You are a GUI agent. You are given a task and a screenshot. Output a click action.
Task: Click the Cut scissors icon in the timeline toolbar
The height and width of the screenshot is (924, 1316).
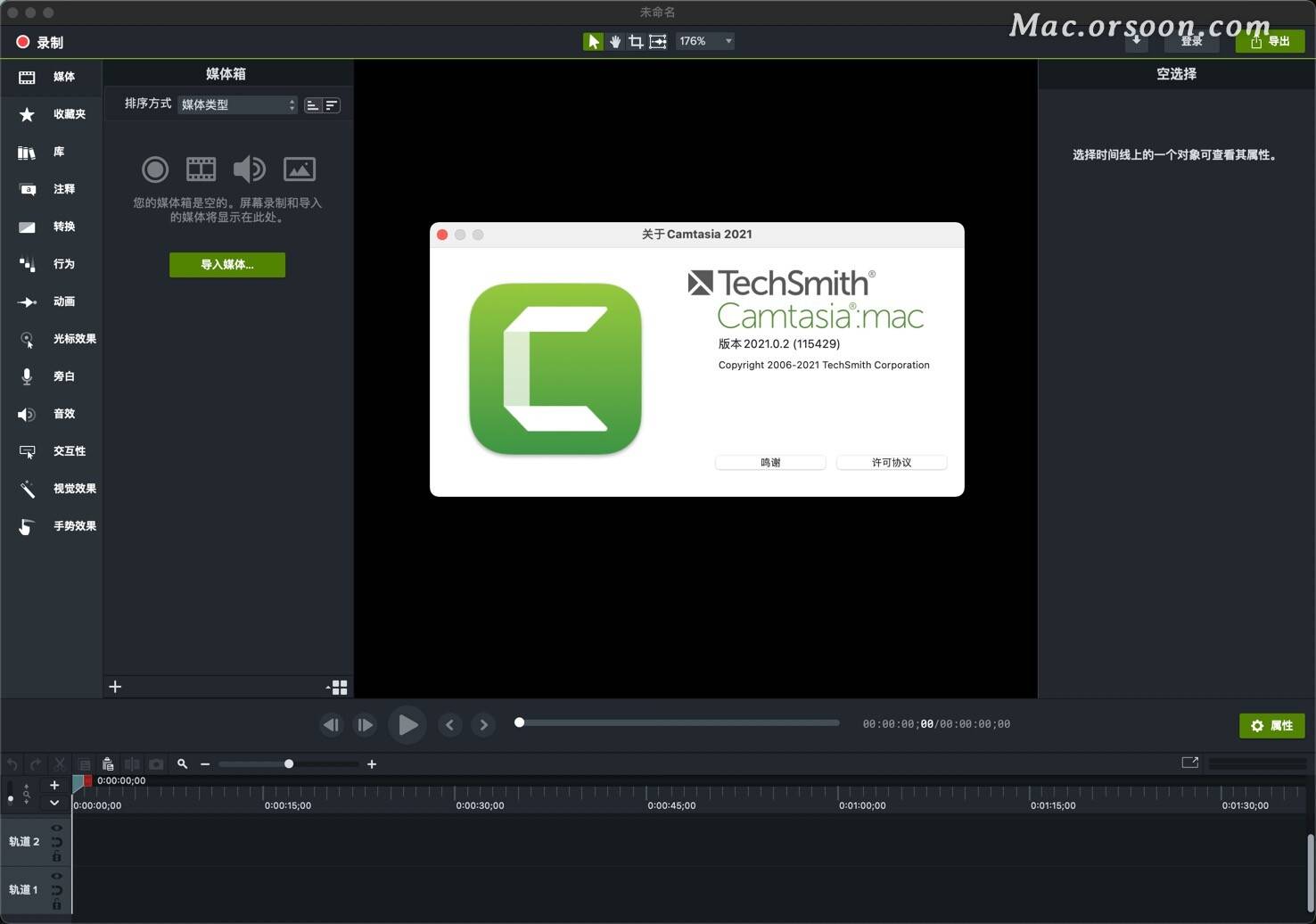click(x=60, y=764)
